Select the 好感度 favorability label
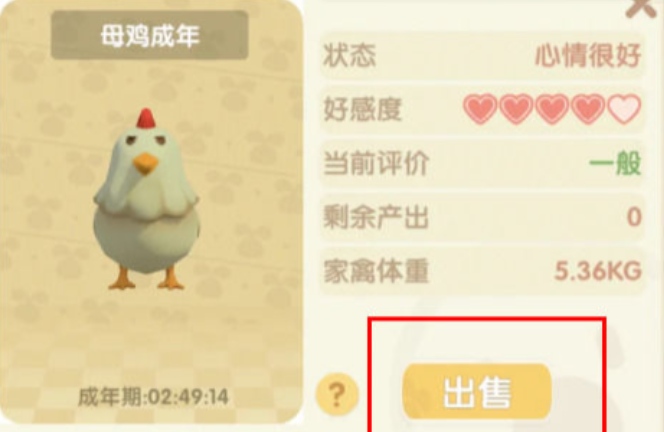664x432 pixels. [x=362, y=109]
